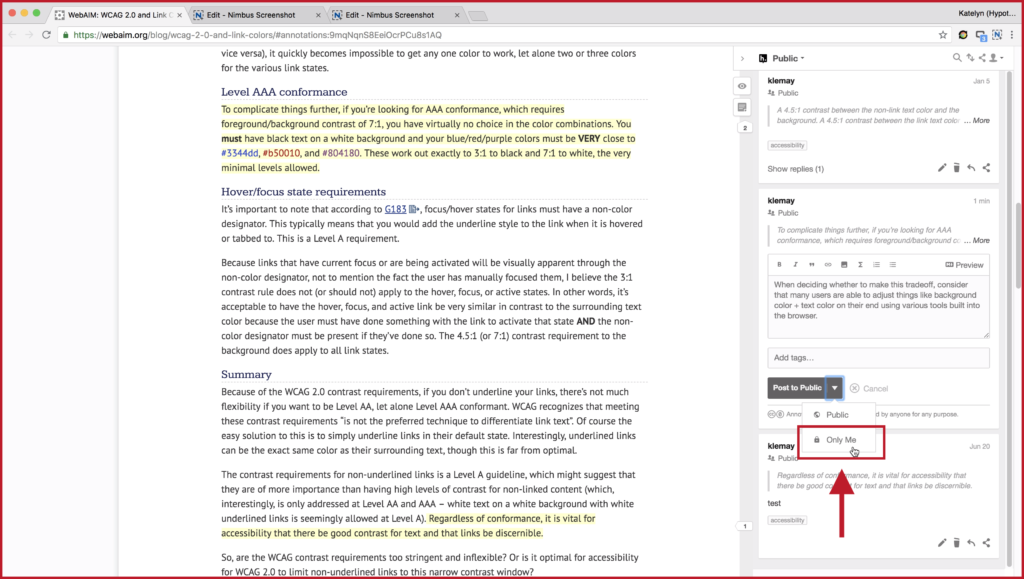Viewport: 1024px width, 579px height.
Task: Edit the Jun 20 annotation with the pencil
Action: click(x=942, y=543)
